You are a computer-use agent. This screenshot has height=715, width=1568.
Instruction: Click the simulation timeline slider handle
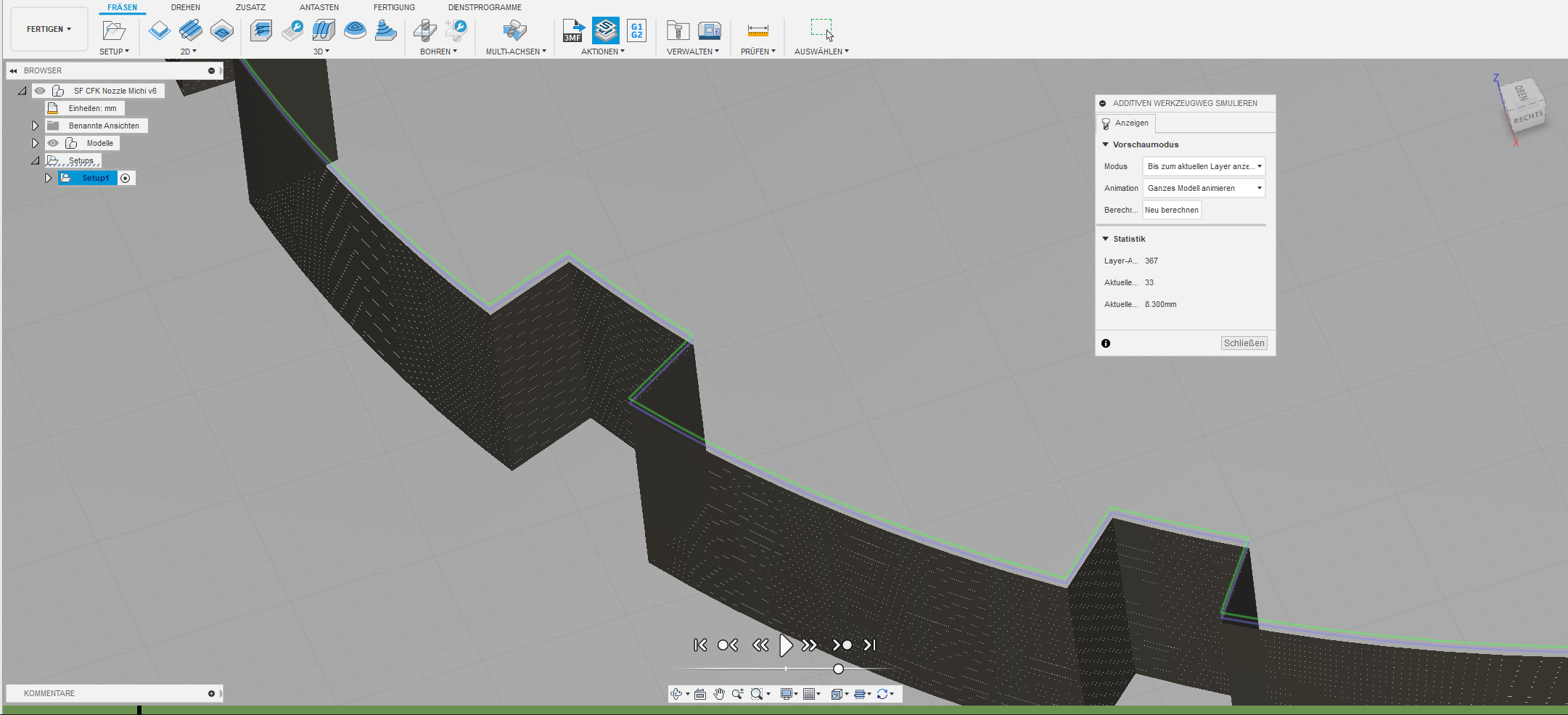pos(838,669)
